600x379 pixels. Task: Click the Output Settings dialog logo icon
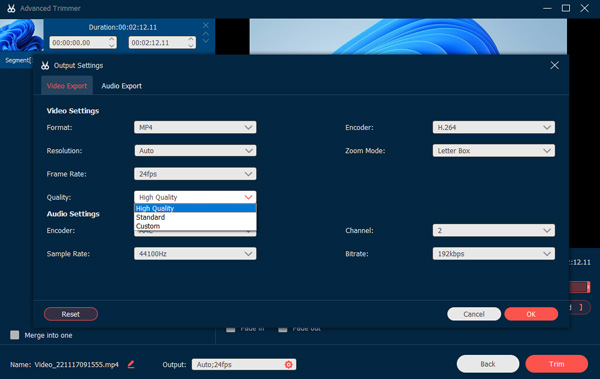pos(45,65)
